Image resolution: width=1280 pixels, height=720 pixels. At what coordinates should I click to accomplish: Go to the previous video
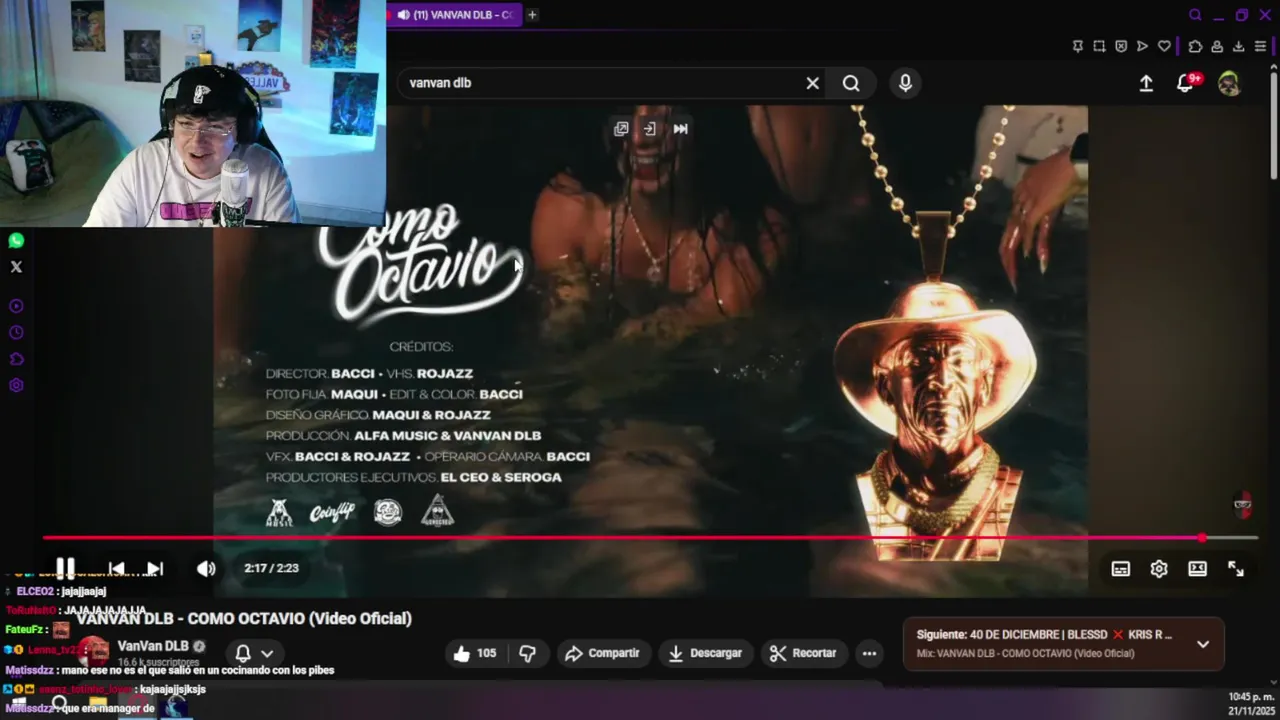tap(117, 568)
